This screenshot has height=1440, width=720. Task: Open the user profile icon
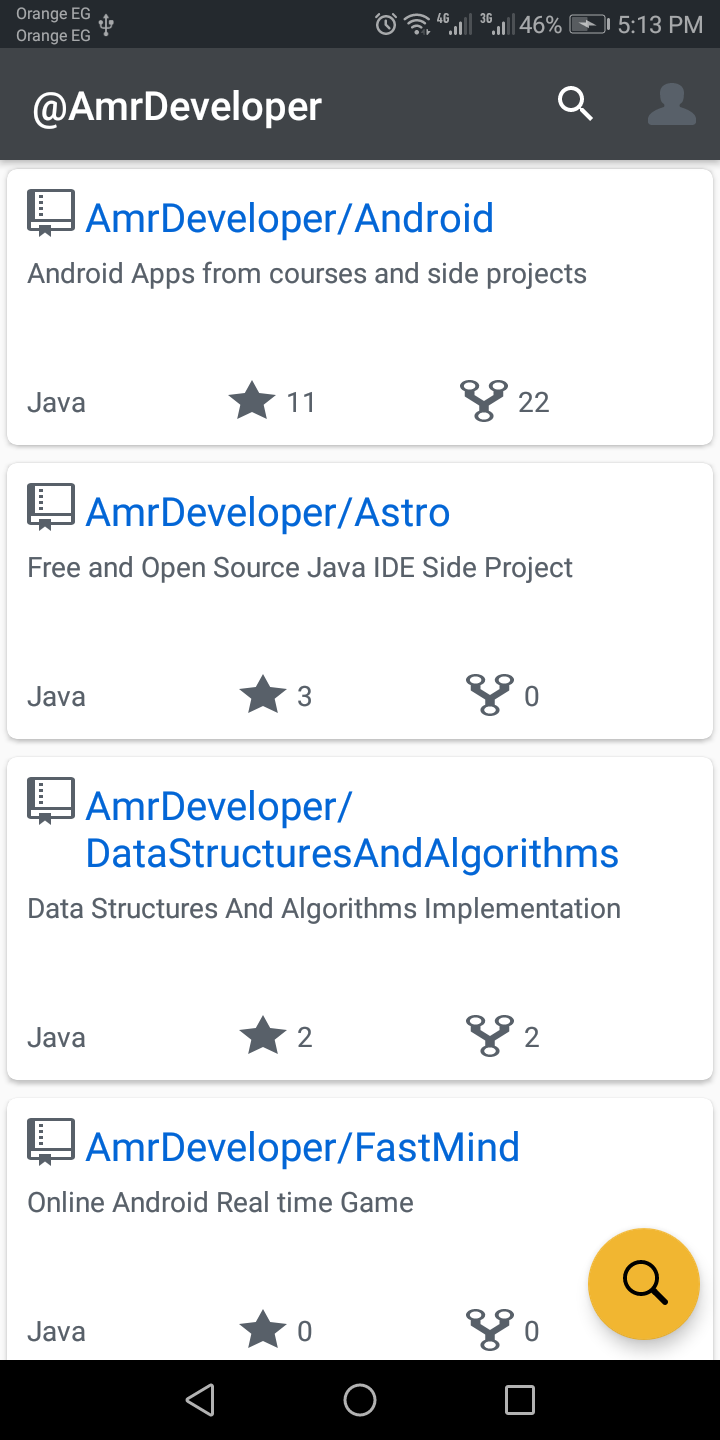coord(671,104)
